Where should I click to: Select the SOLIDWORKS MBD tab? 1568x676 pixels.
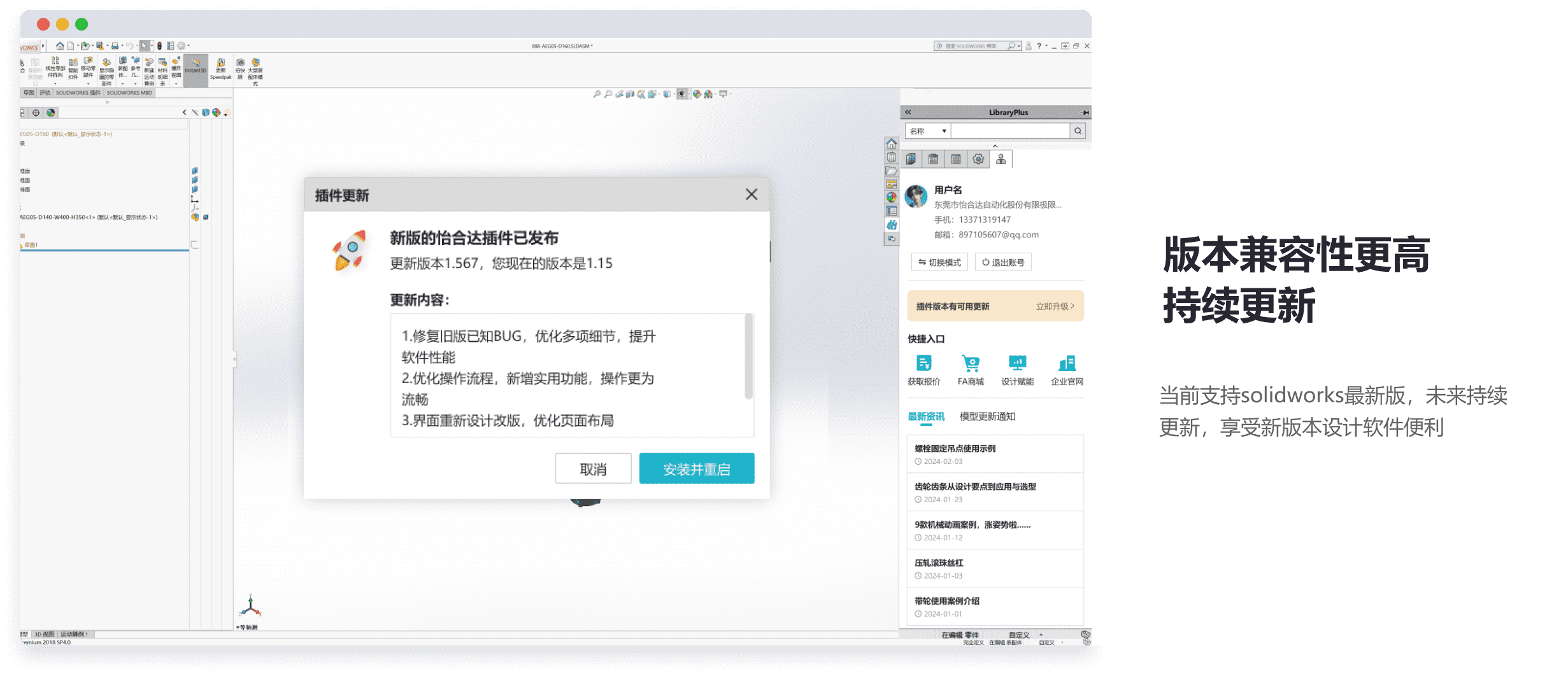click(129, 93)
